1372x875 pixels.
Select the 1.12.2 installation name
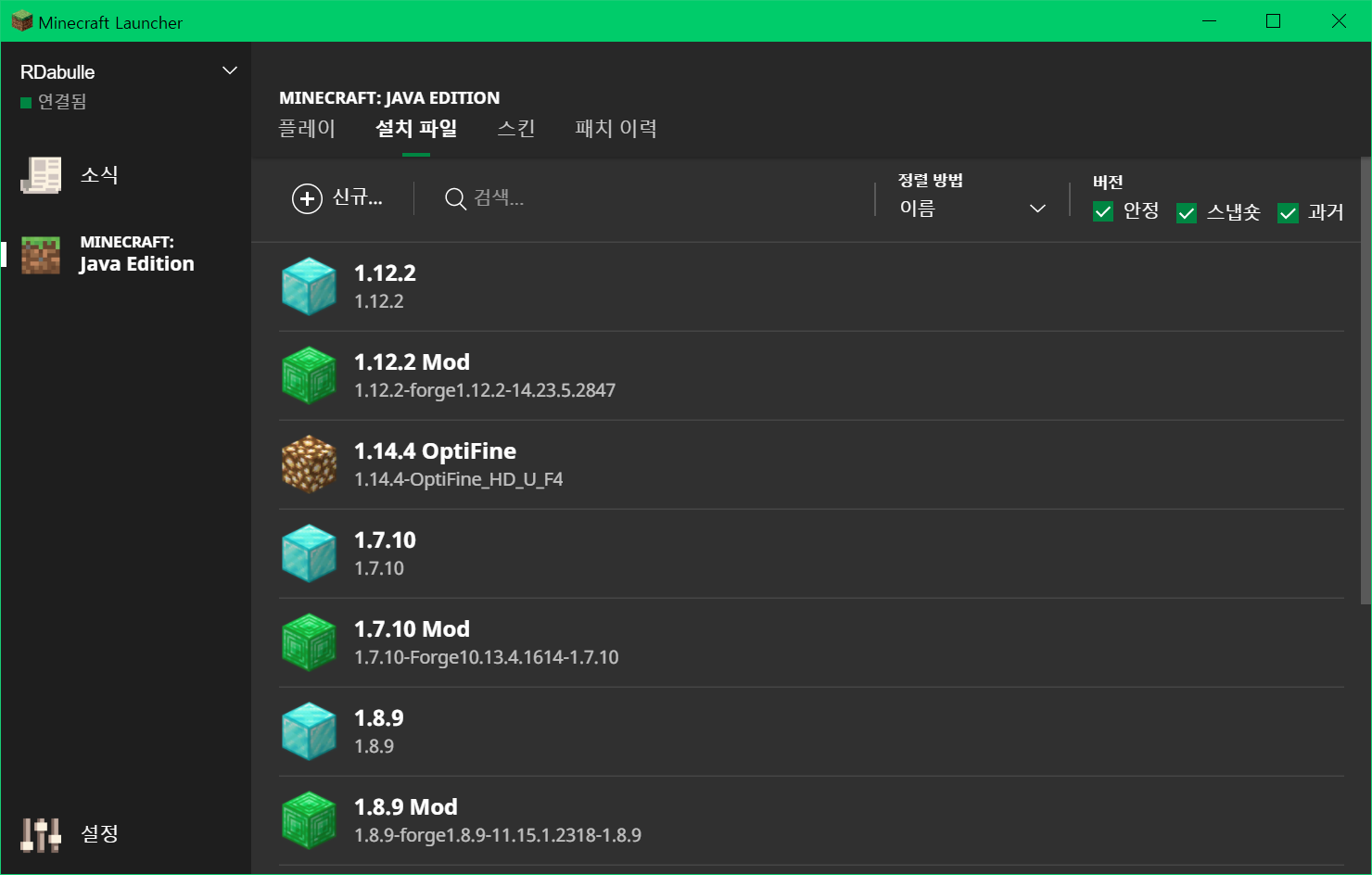[385, 273]
